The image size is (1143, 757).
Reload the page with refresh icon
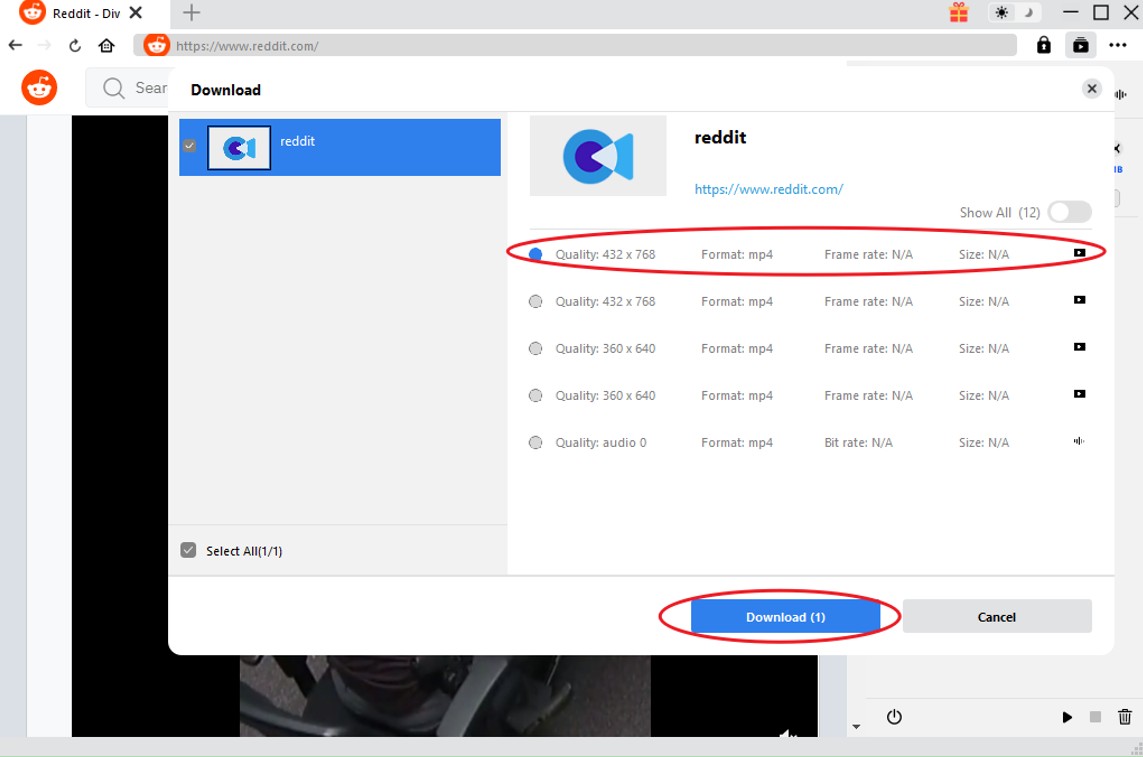[75, 46]
